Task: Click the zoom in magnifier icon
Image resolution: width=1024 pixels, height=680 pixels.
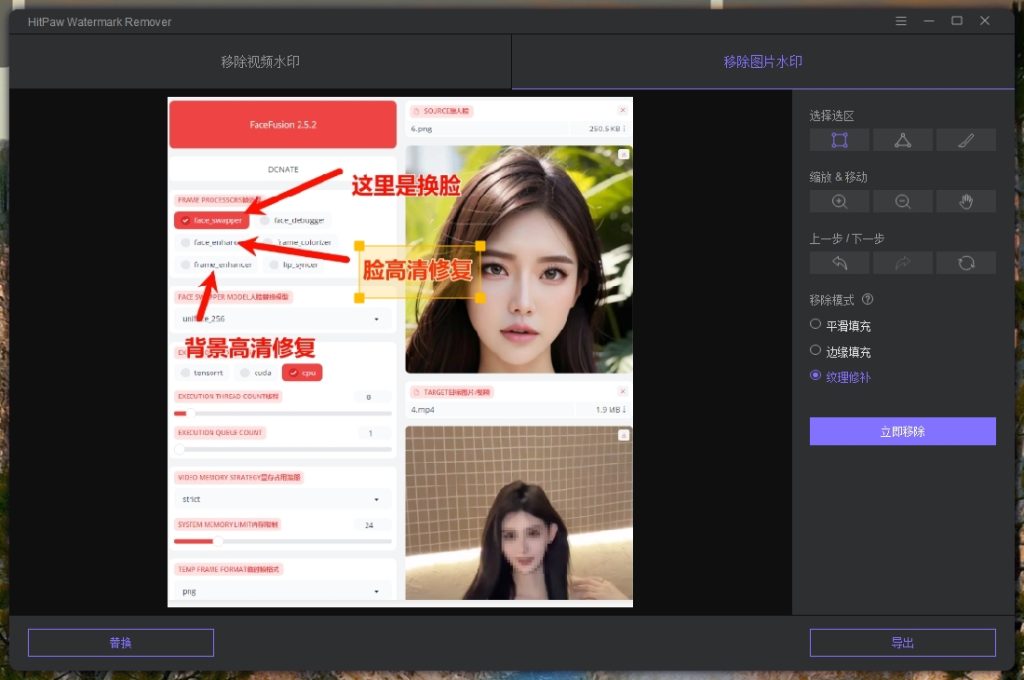Action: click(x=839, y=201)
